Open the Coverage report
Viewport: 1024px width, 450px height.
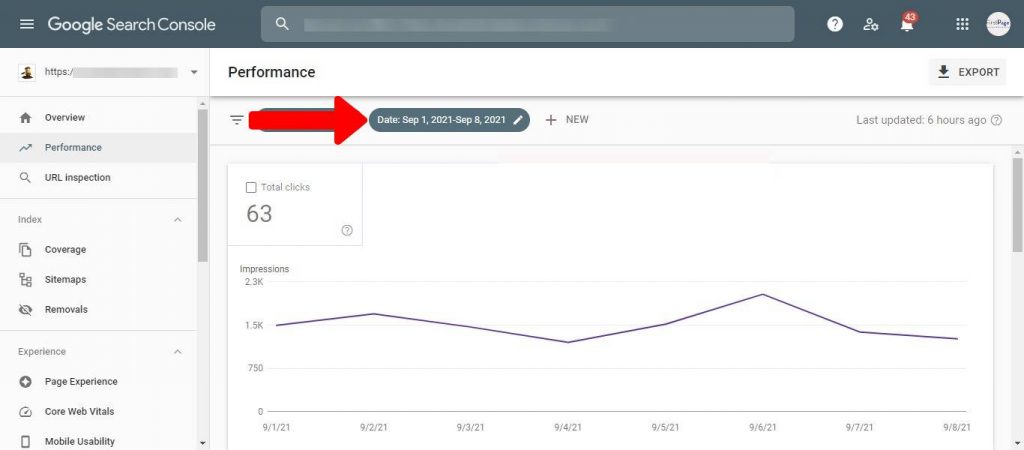(65, 250)
